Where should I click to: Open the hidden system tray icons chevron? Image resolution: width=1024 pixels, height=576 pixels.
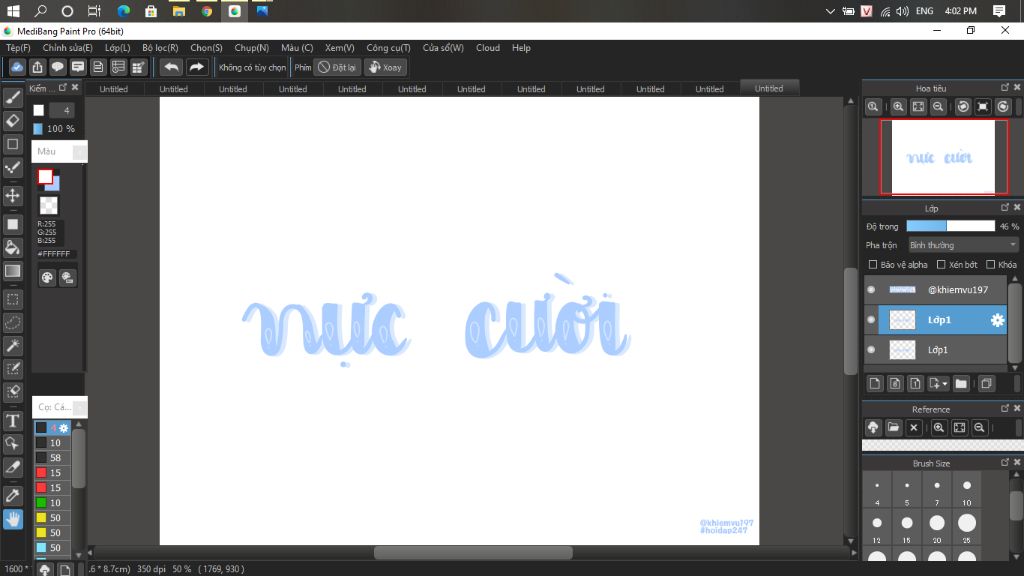point(830,11)
